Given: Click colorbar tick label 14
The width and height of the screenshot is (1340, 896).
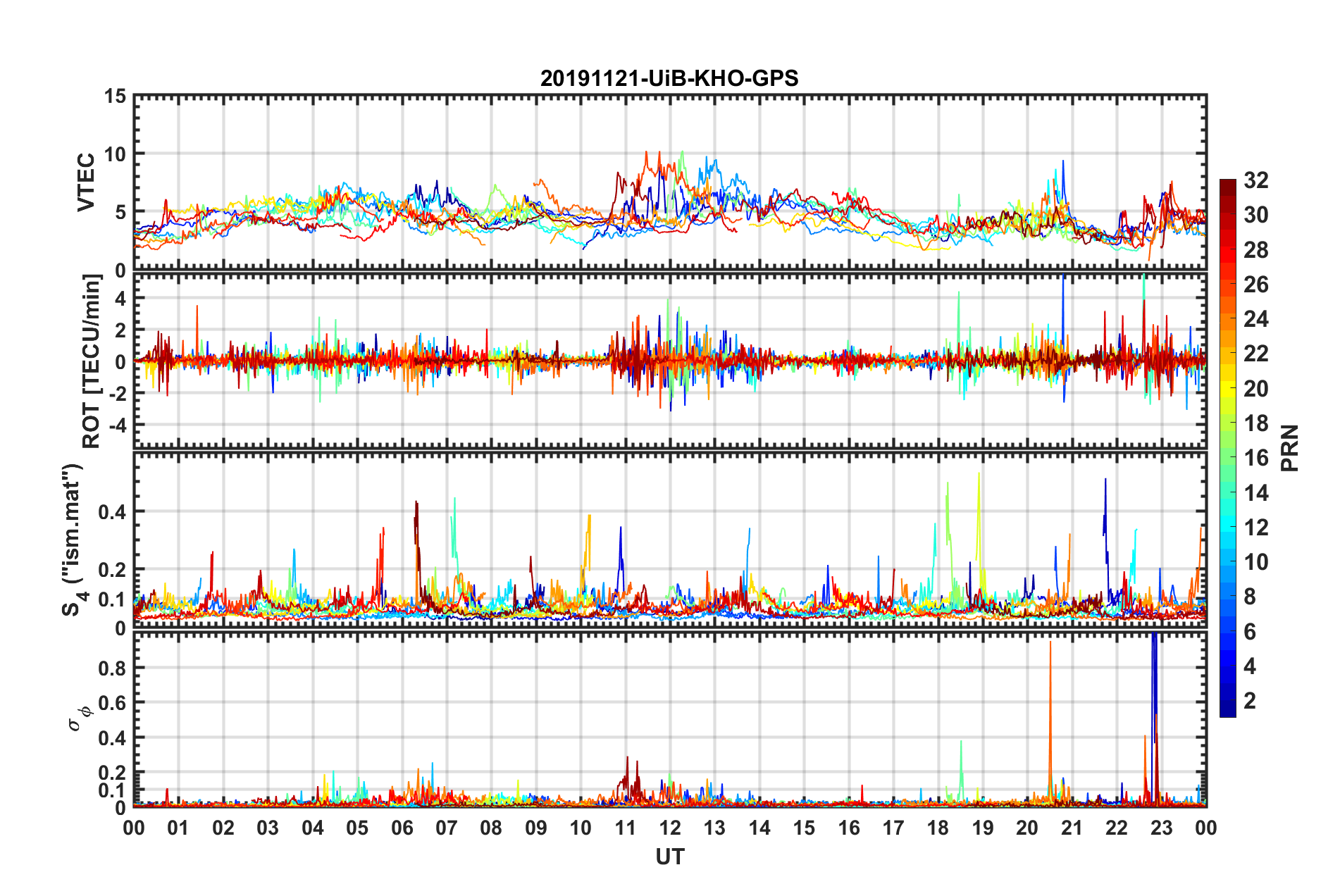Looking at the screenshot, I should pos(1255,493).
